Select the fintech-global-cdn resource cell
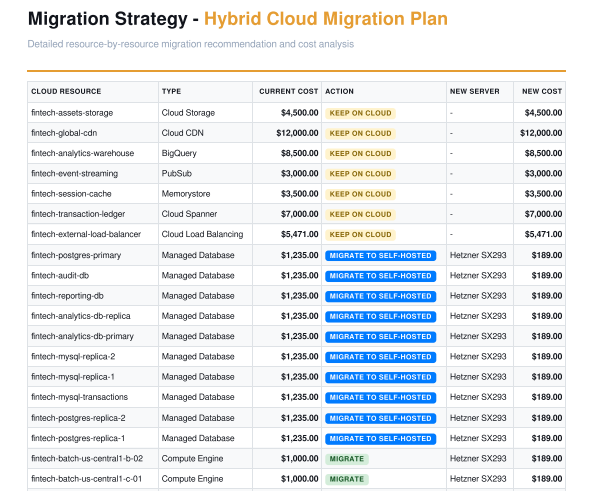Screen dimensions: 592x491 click(93, 133)
